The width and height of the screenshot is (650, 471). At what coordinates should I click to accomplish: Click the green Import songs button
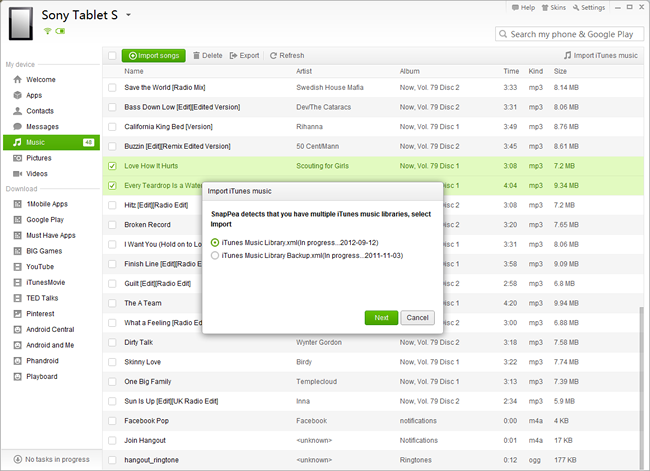click(154, 56)
